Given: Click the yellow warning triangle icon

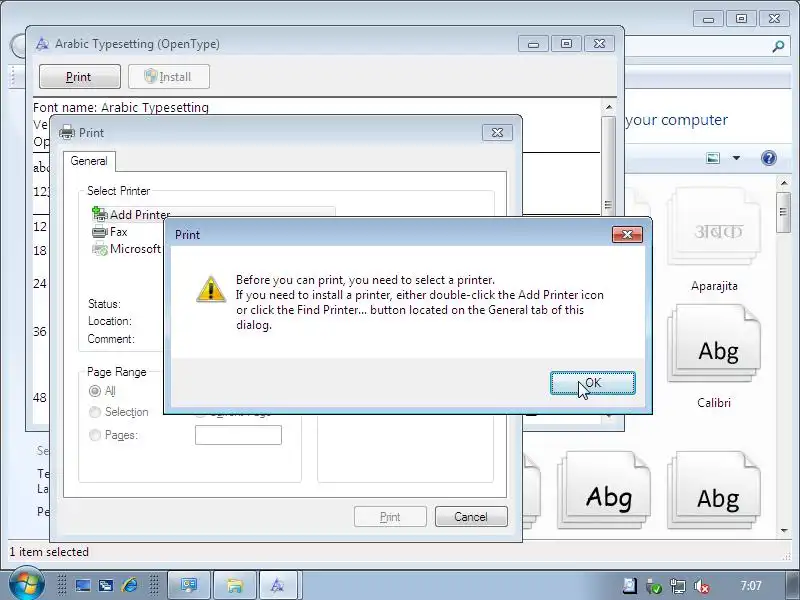Looking at the screenshot, I should click(x=211, y=289).
